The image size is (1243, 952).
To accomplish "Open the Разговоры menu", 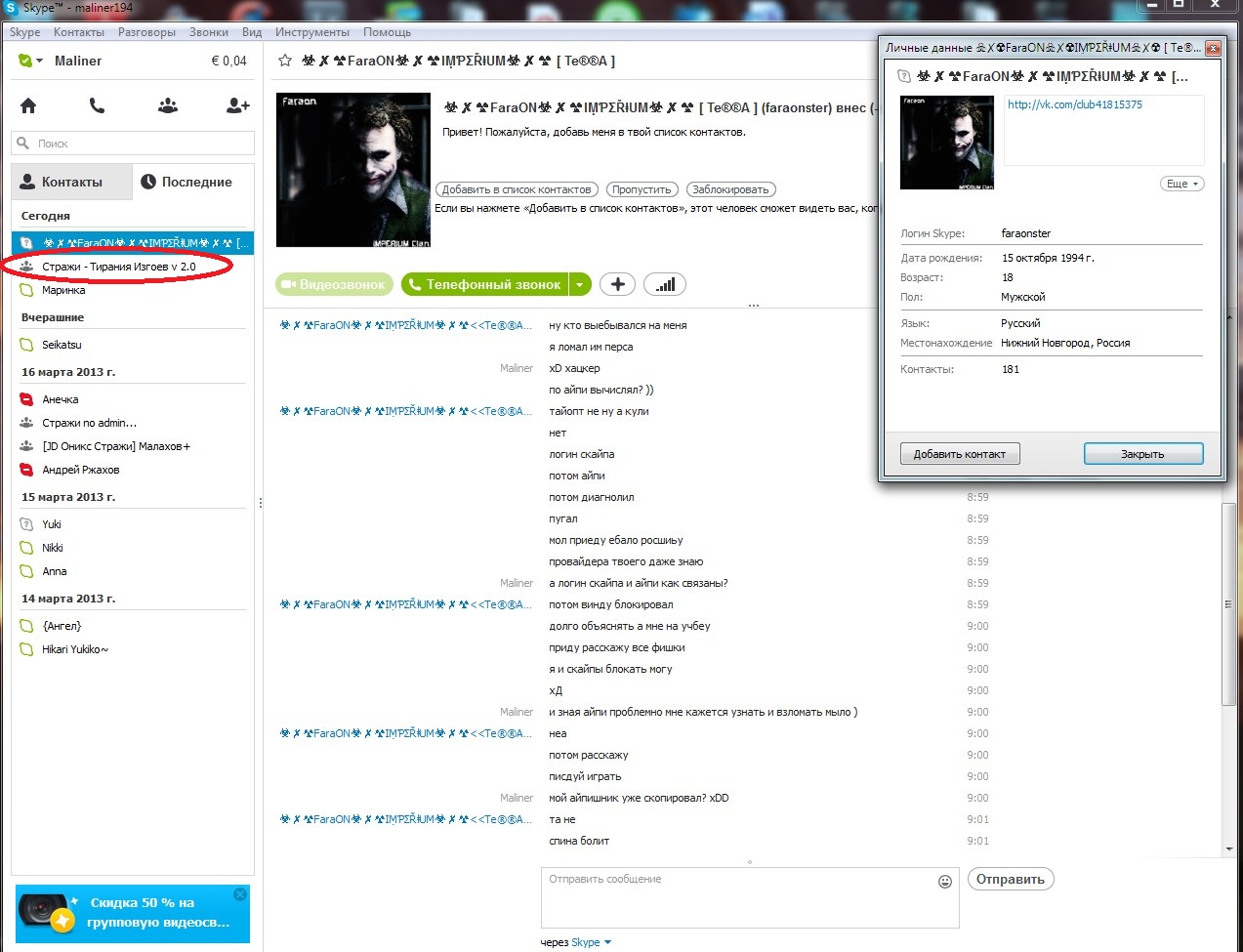I will 147,32.
